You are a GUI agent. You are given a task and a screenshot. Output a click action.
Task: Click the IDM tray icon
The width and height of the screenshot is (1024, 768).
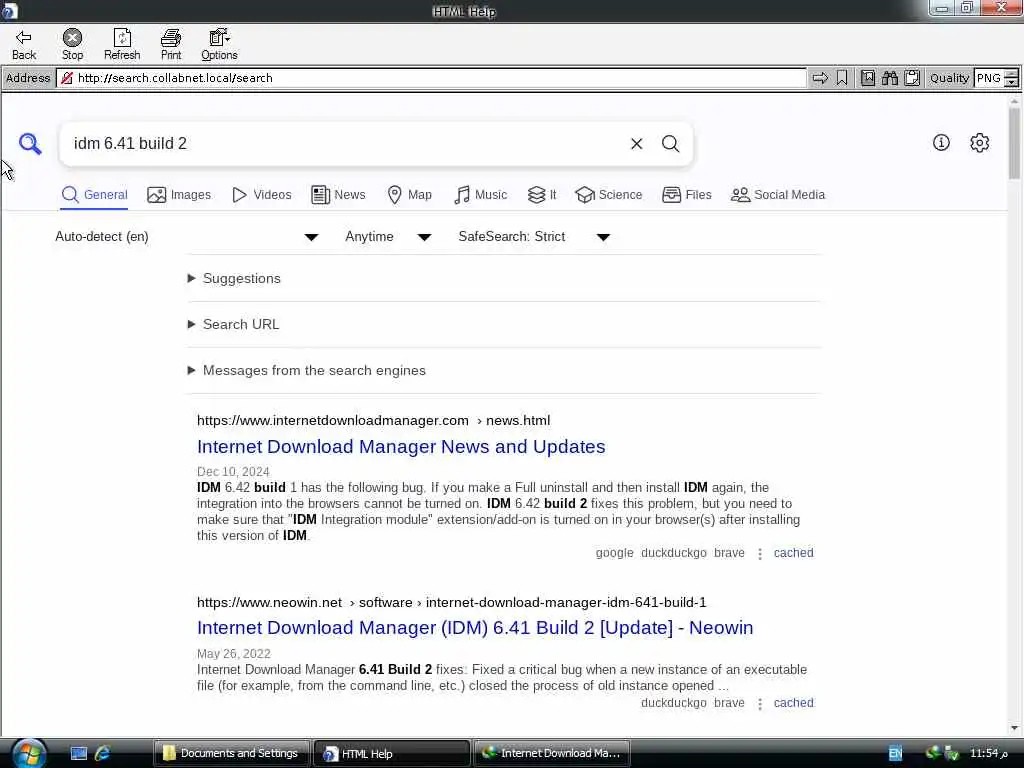tap(933, 753)
